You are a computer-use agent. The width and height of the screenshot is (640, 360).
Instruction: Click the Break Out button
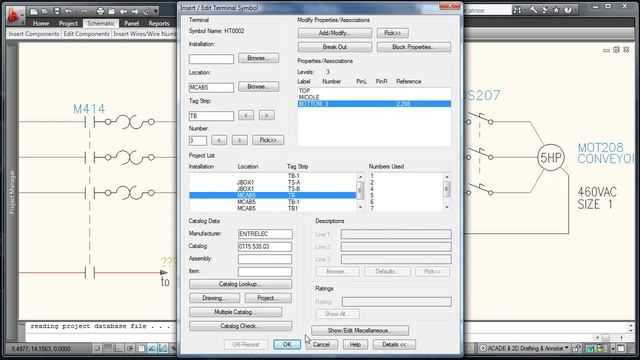click(x=335, y=47)
